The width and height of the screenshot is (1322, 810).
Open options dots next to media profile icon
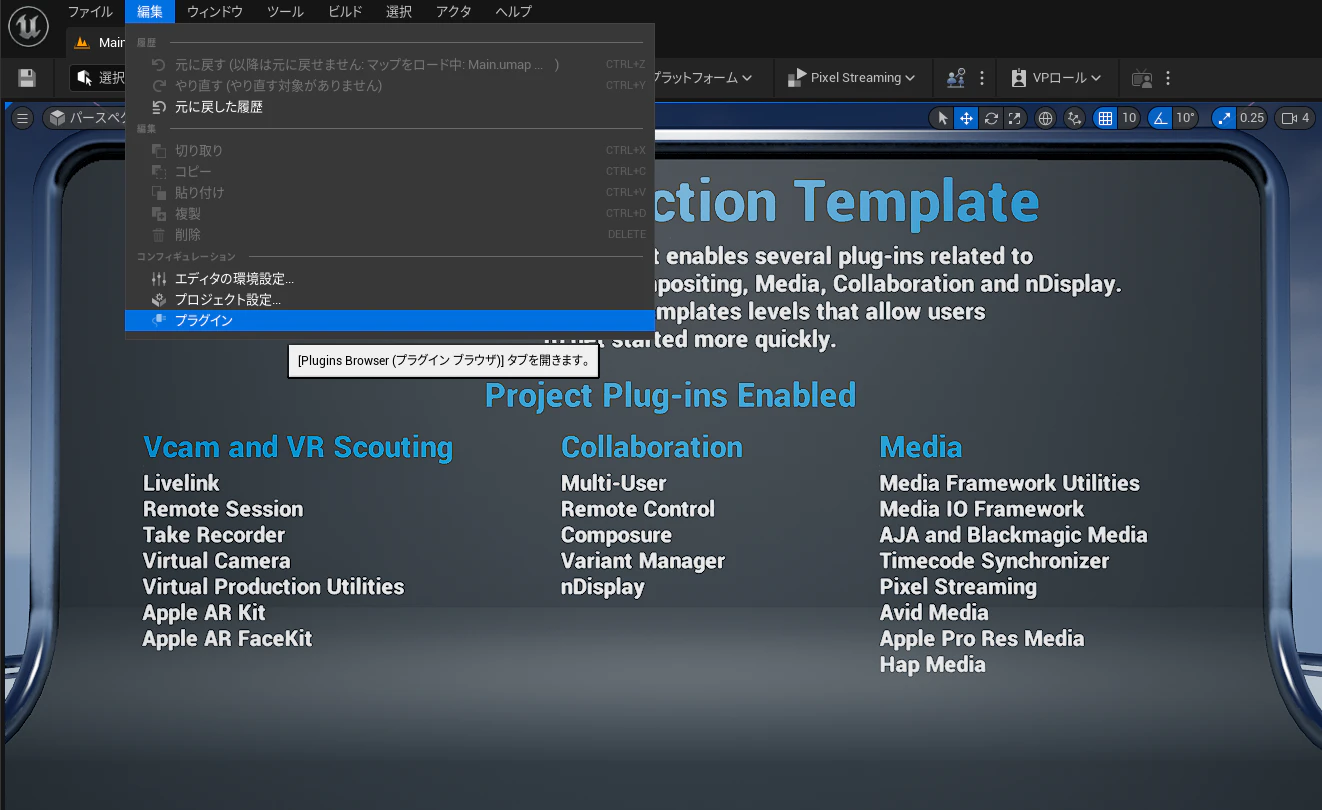(1167, 78)
